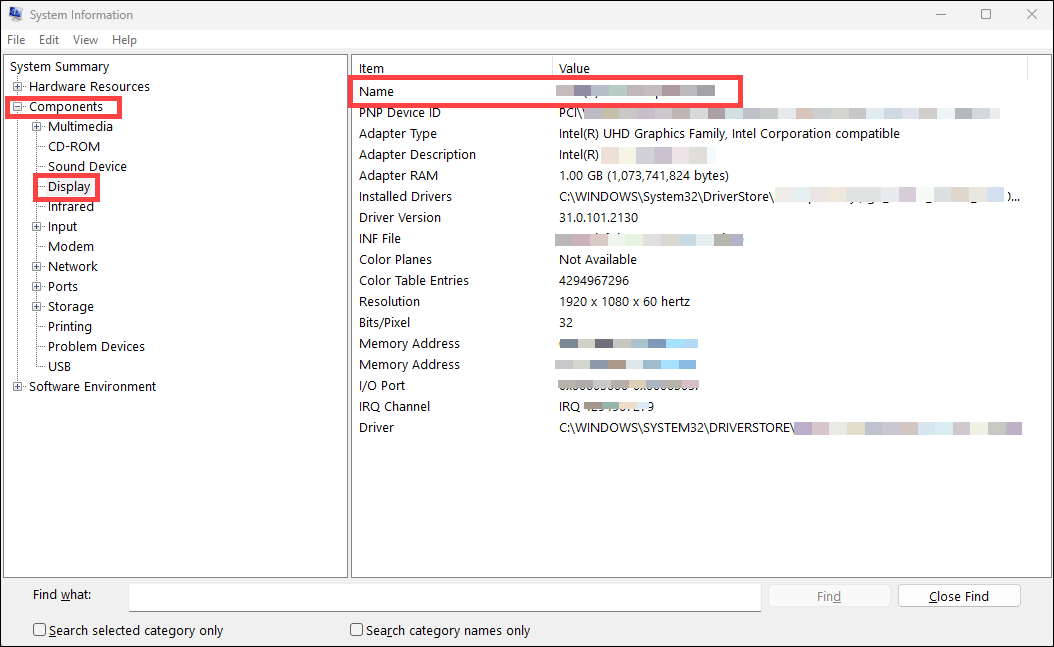Click the Value column header
The height and width of the screenshot is (647, 1054).
tap(575, 69)
